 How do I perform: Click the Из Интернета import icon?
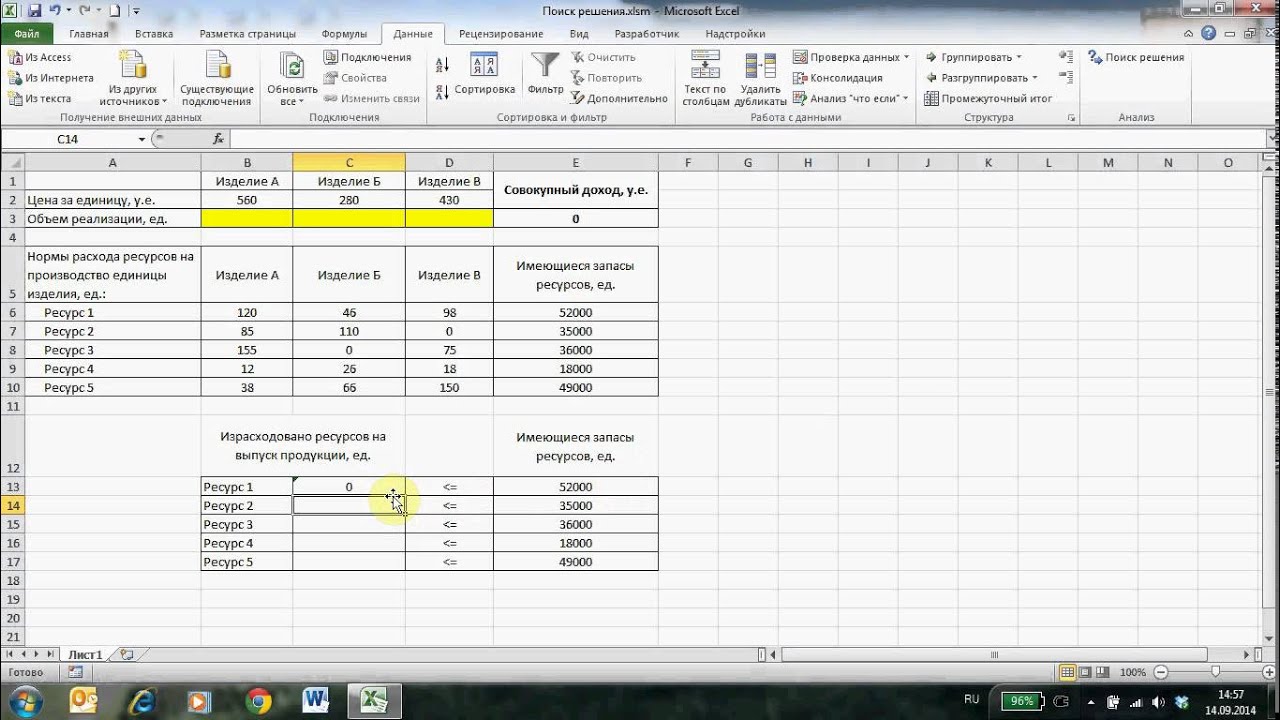click(15, 78)
